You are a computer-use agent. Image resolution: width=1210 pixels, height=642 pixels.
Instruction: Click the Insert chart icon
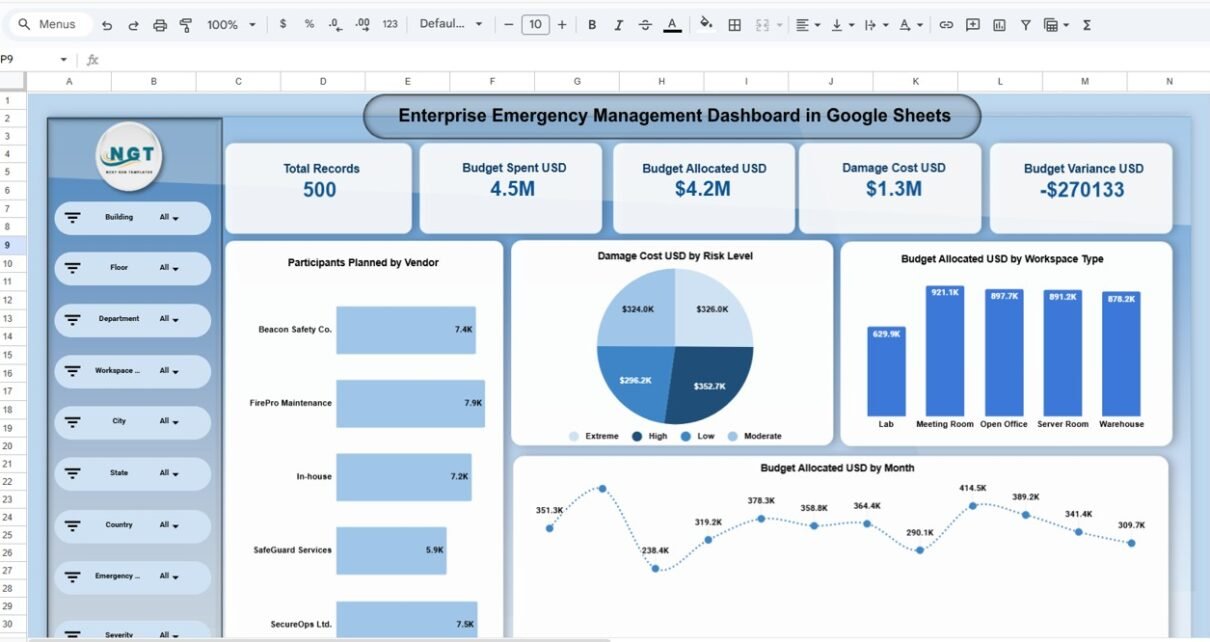tap(999, 25)
